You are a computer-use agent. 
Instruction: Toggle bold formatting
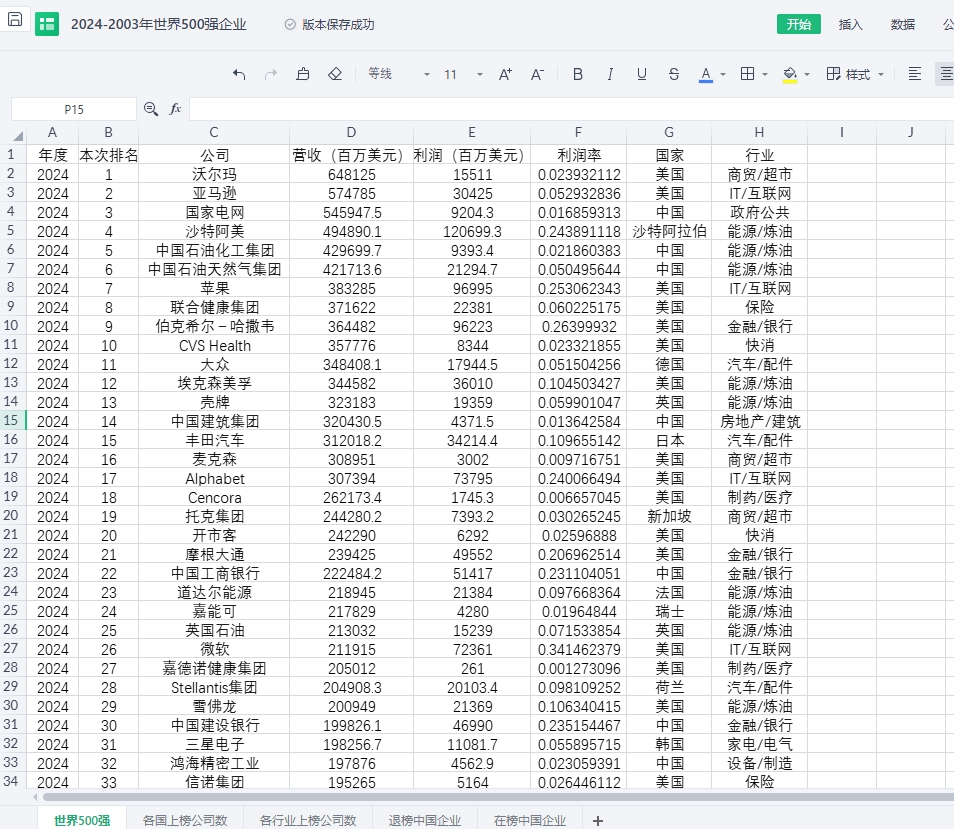point(578,74)
